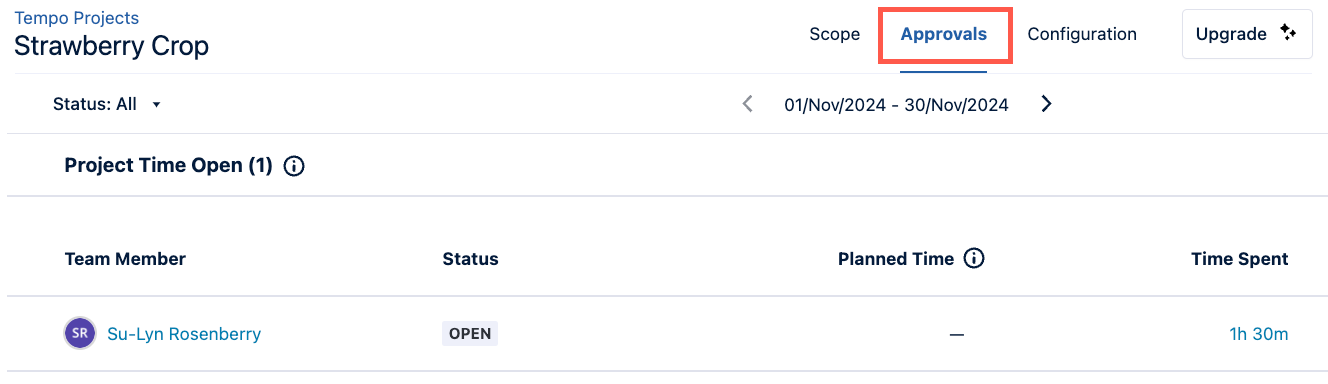Open the Tempo Projects breadcrumb link

(77, 18)
